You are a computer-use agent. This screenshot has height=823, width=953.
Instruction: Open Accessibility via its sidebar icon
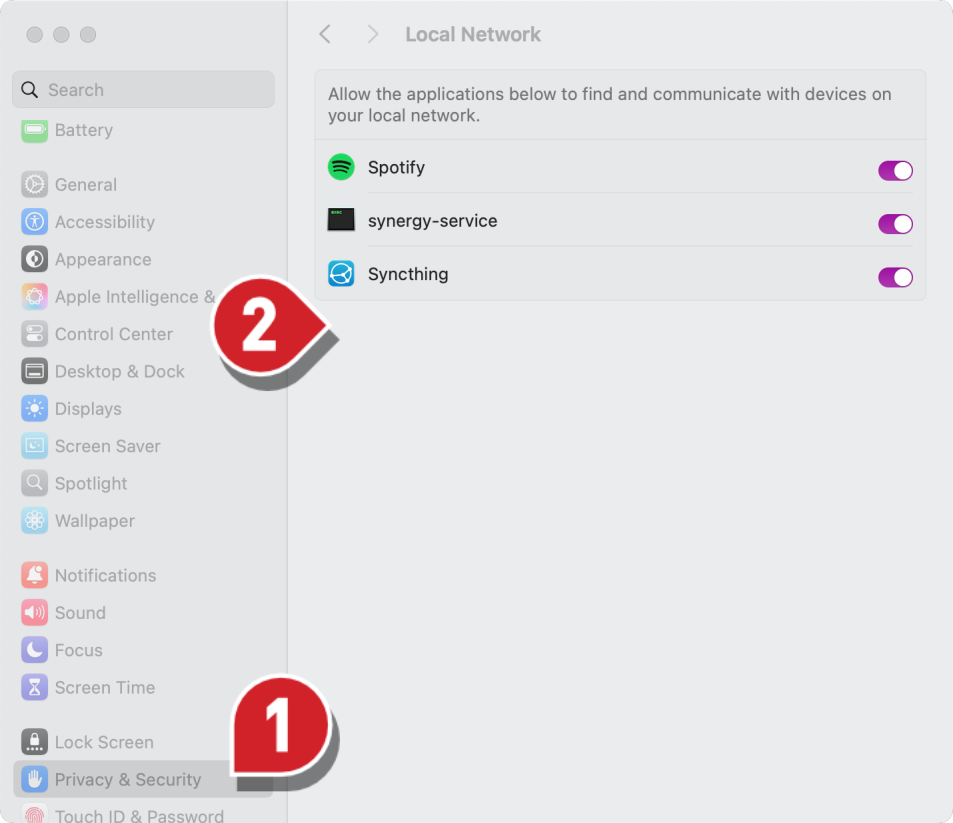tap(35, 222)
